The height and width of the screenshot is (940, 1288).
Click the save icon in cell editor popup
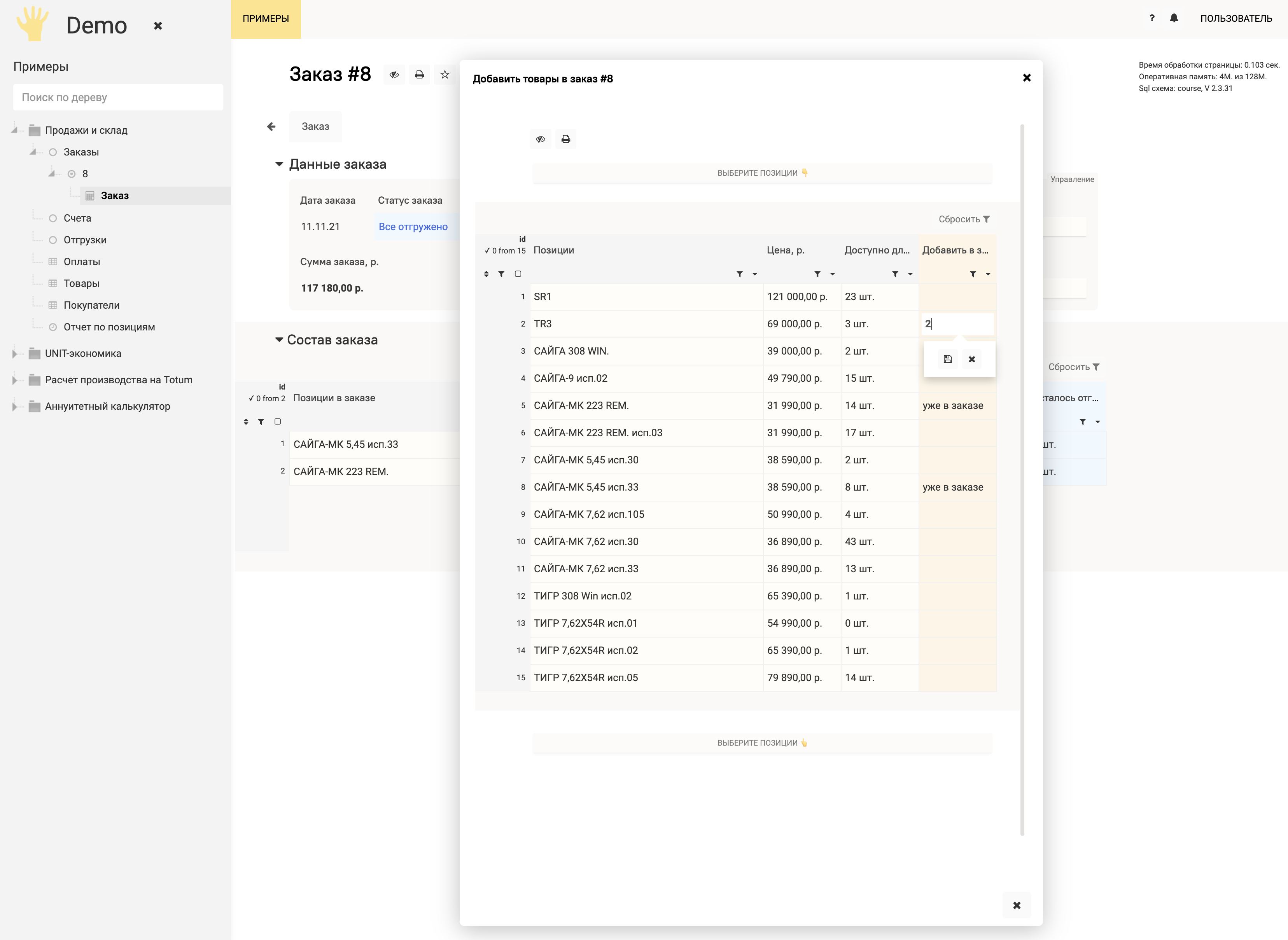coord(948,359)
